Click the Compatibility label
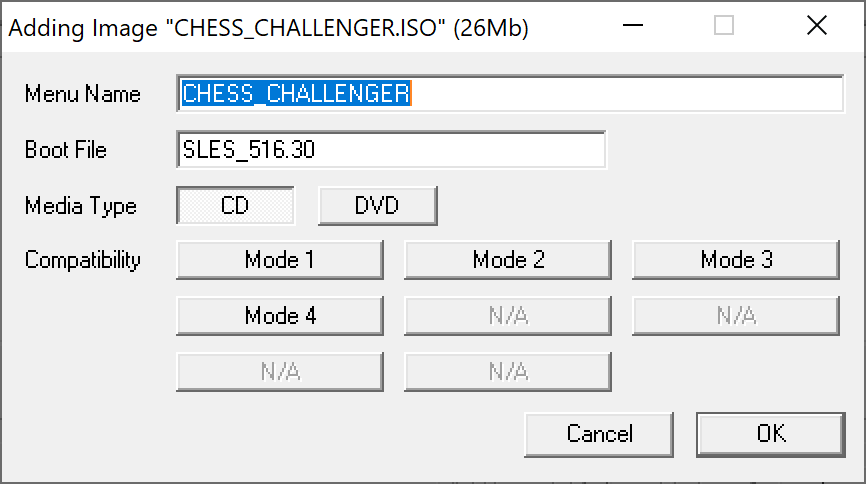This screenshot has width=866, height=484. tap(83, 260)
